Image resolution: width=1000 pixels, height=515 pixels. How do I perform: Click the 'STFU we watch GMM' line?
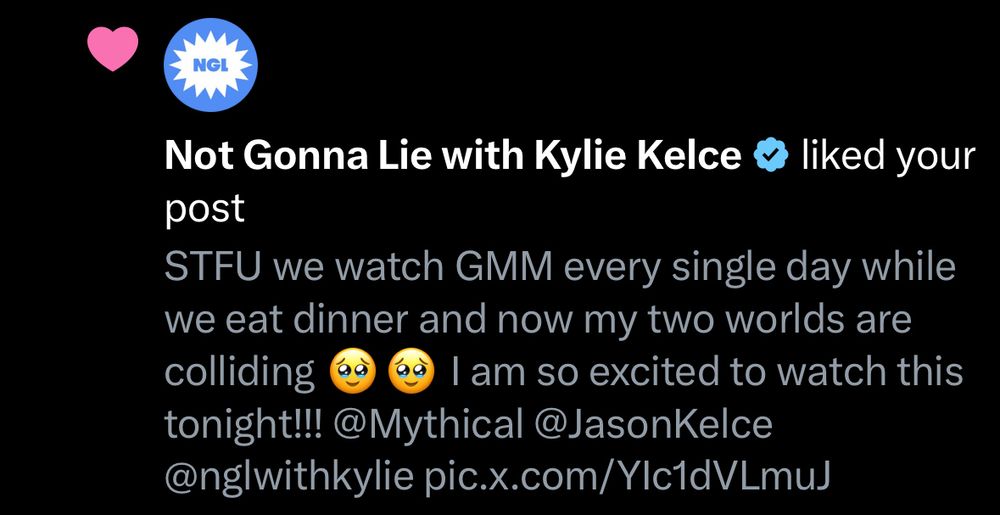pyautogui.click(x=560, y=268)
